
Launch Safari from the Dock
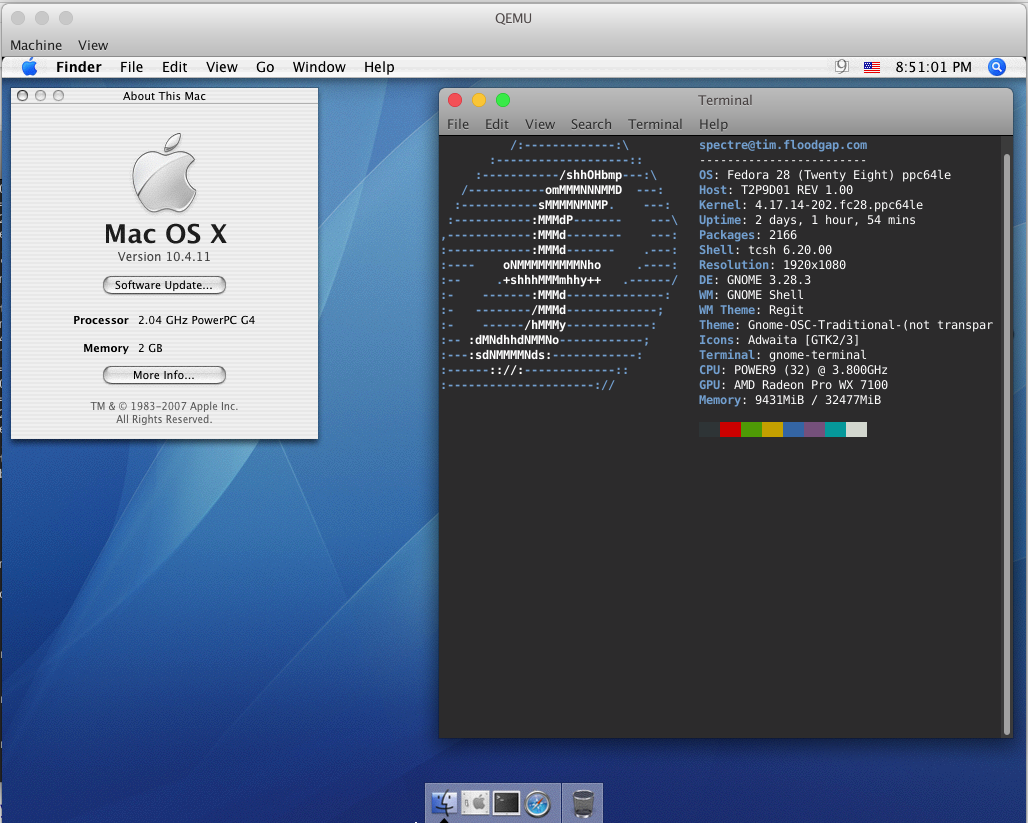click(x=538, y=803)
